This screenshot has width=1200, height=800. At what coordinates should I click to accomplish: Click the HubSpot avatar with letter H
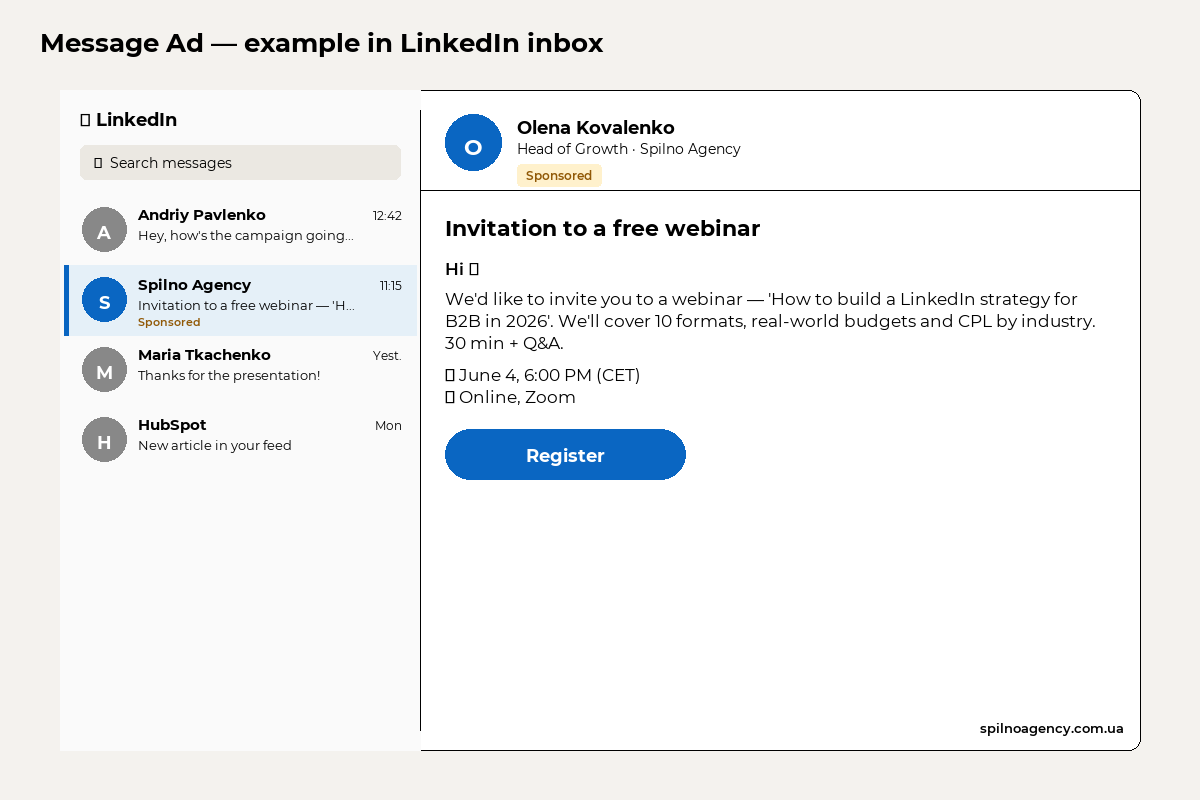click(104, 440)
